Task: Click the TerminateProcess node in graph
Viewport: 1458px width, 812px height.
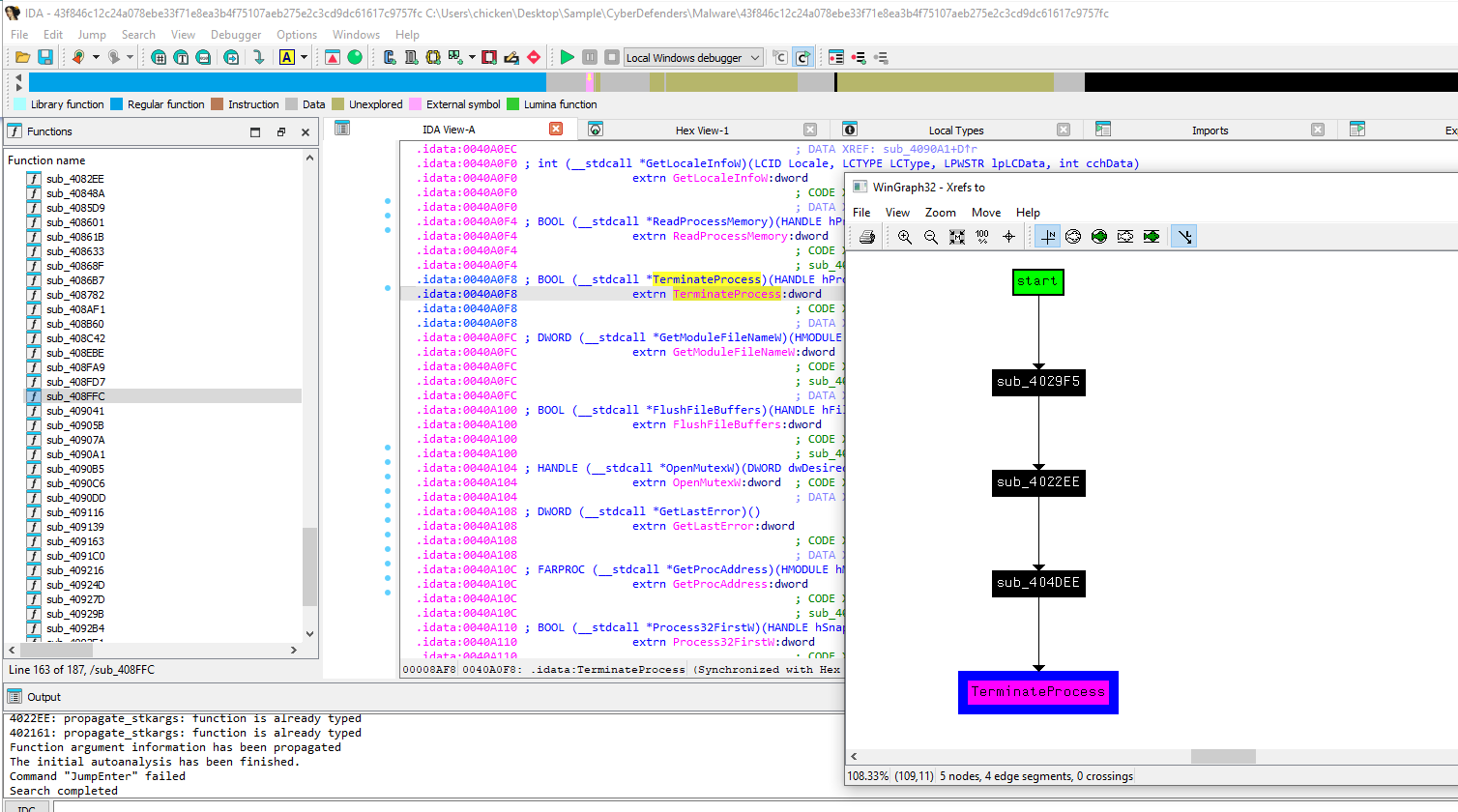Action: point(1038,692)
